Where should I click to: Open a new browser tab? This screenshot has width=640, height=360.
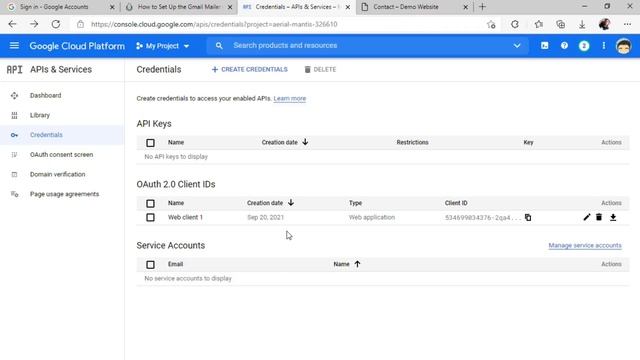click(482, 7)
